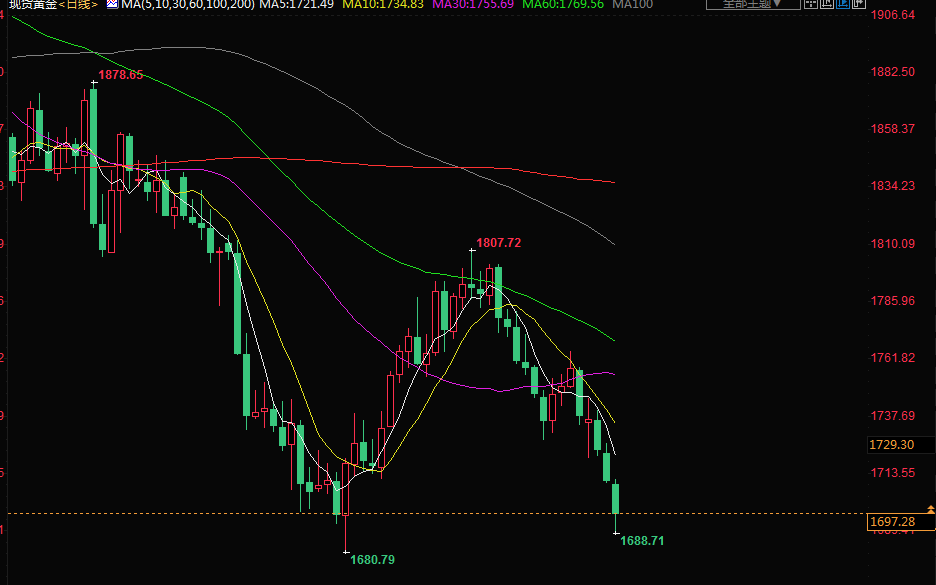The height and width of the screenshot is (585, 936).
Task: Select the 1729.30 price tag on axis
Action: point(893,445)
